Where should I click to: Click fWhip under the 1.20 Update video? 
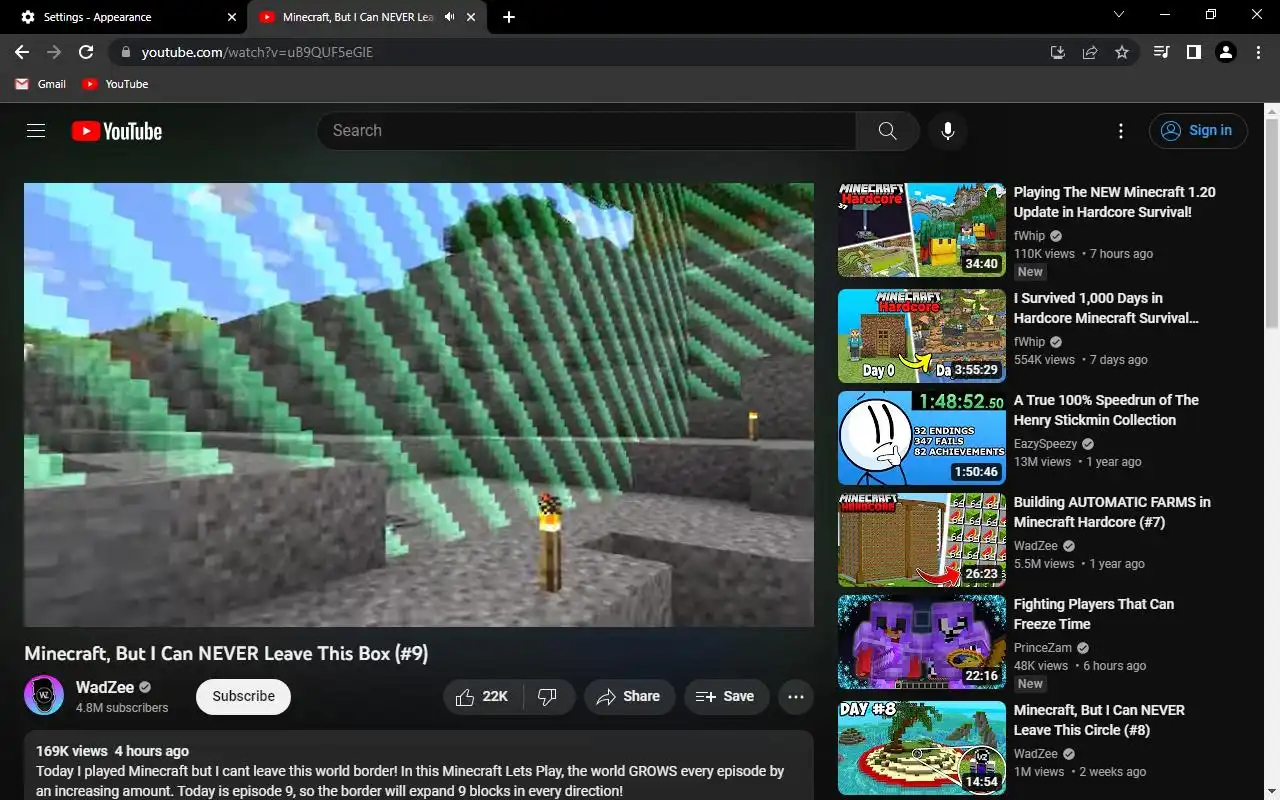click(x=1029, y=236)
